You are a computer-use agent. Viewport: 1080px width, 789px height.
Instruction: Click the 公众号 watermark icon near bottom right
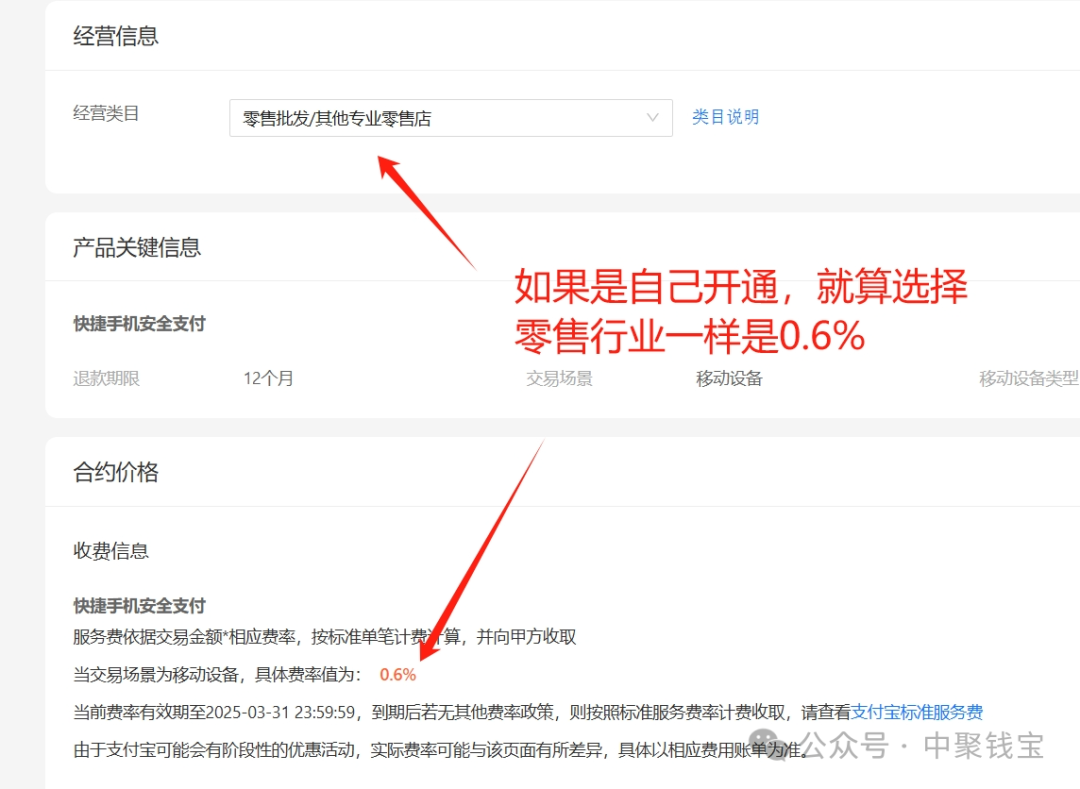(x=763, y=743)
